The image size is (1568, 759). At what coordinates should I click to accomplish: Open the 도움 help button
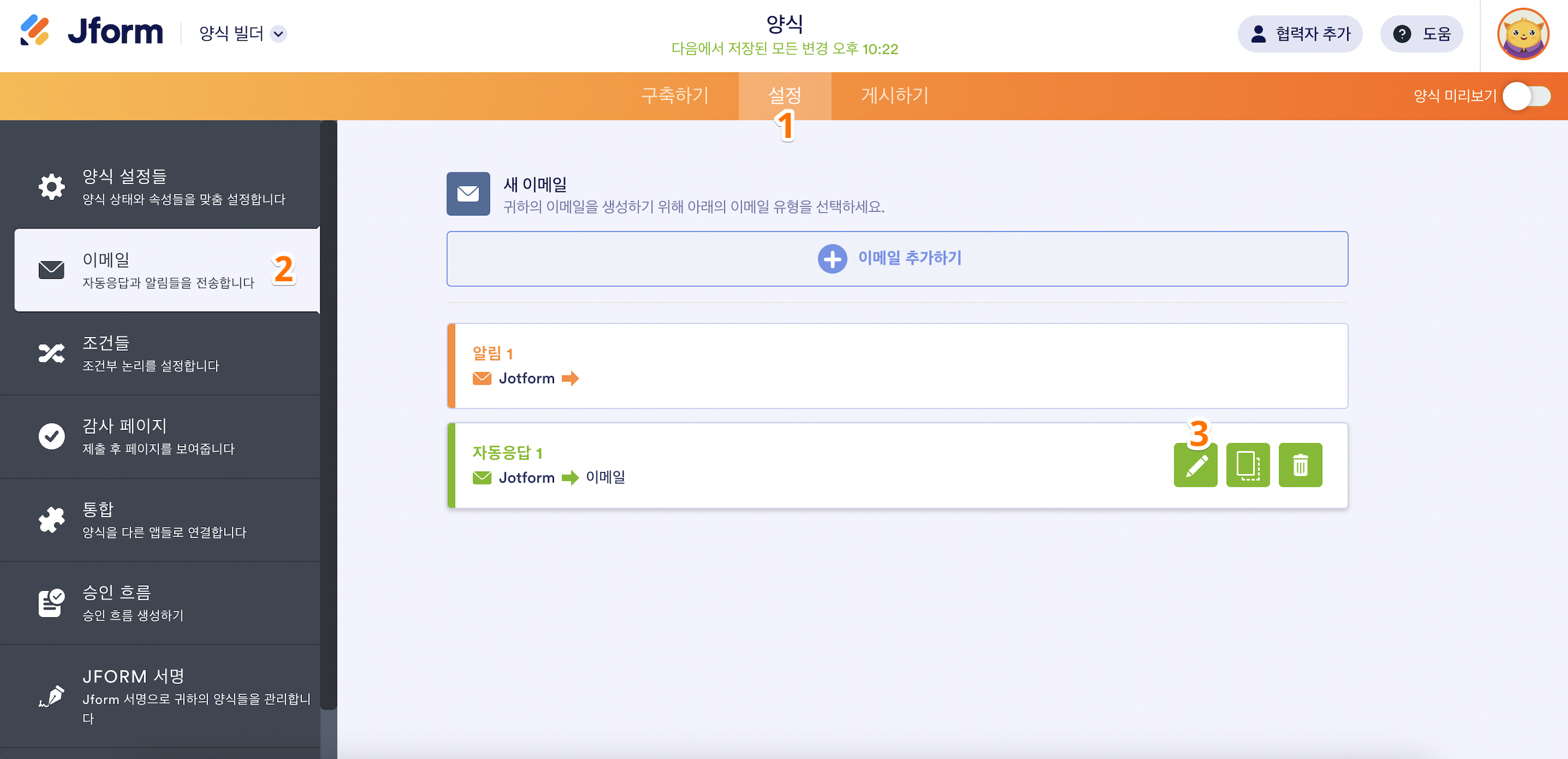point(1421,34)
